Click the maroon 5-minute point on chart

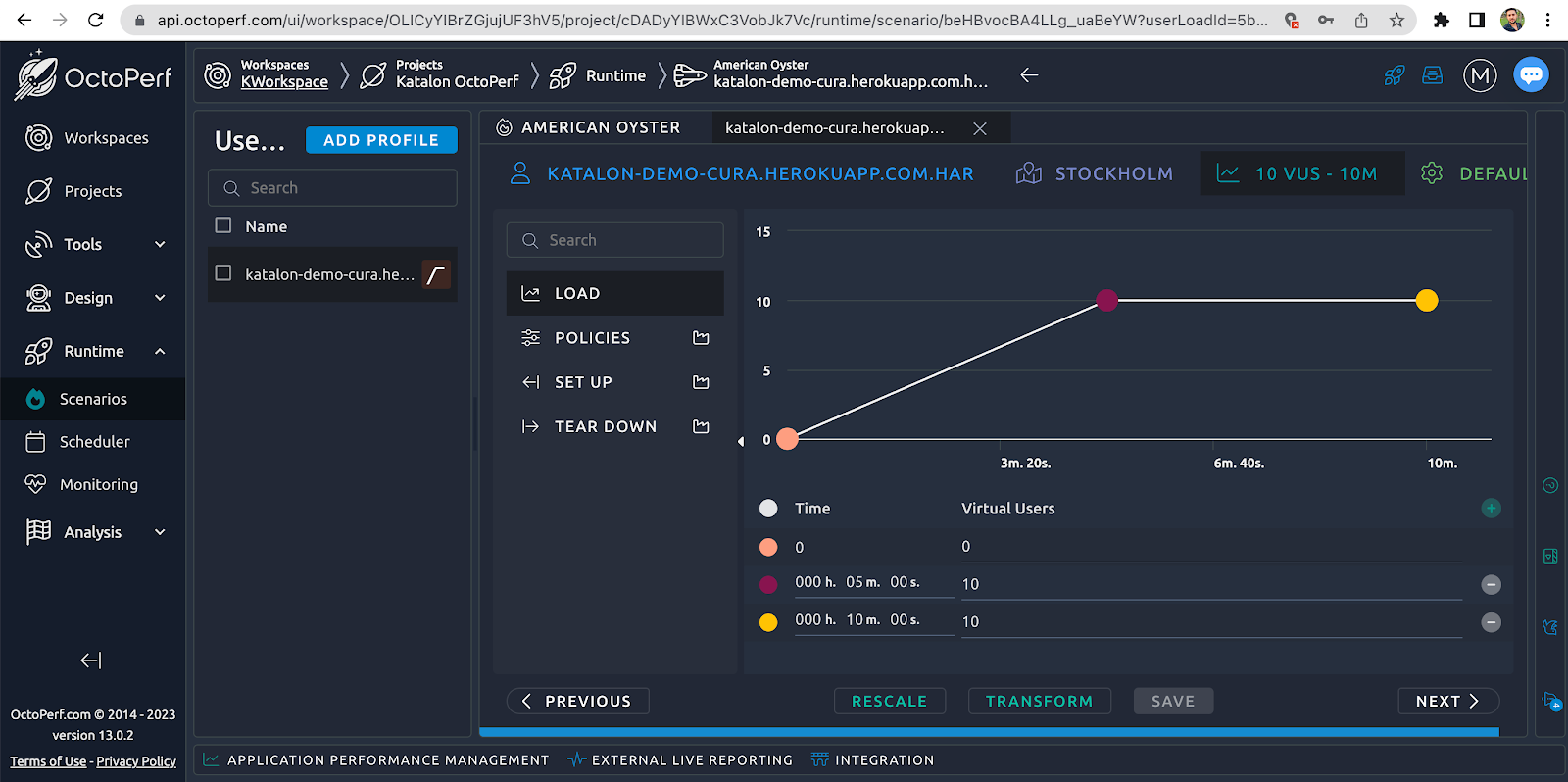tap(1107, 300)
